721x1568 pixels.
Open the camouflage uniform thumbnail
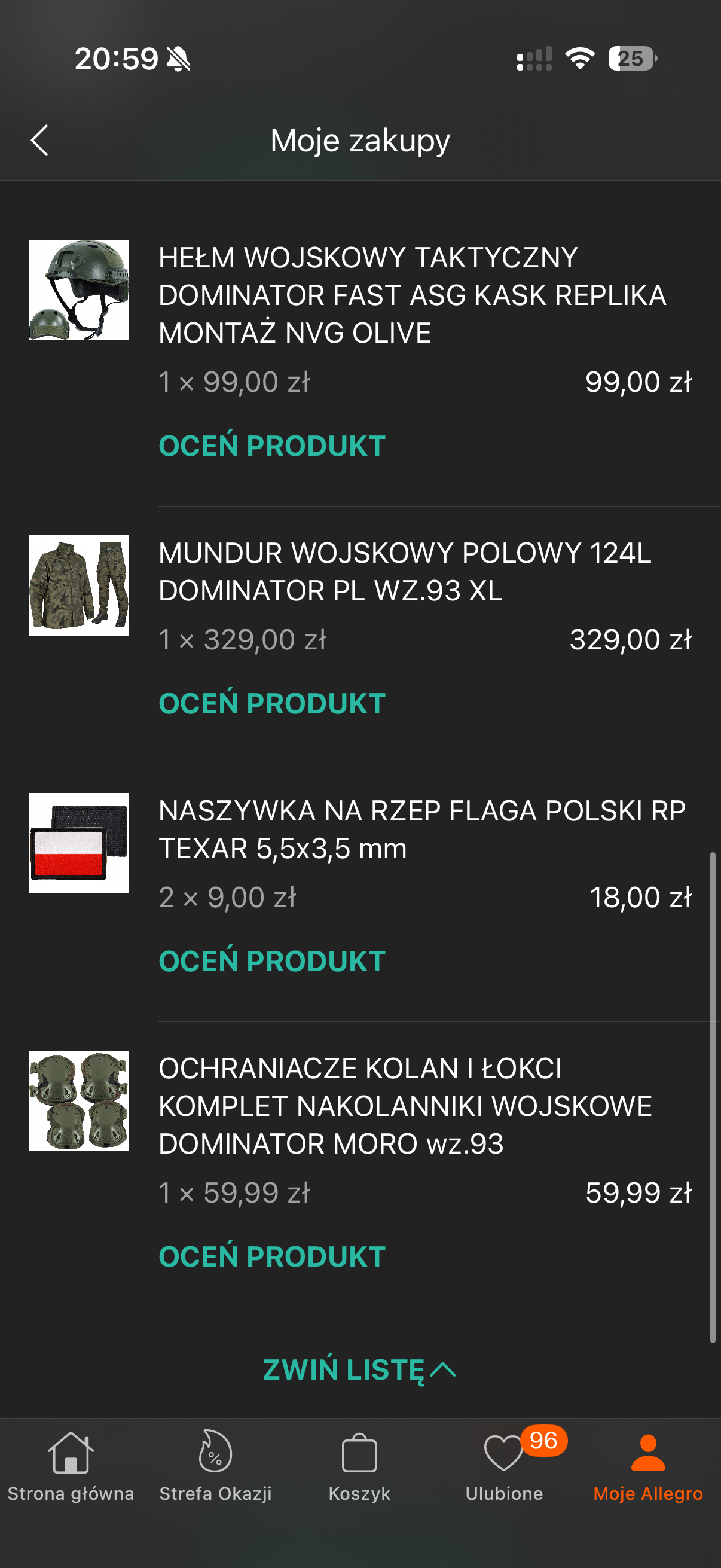click(x=79, y=585)
